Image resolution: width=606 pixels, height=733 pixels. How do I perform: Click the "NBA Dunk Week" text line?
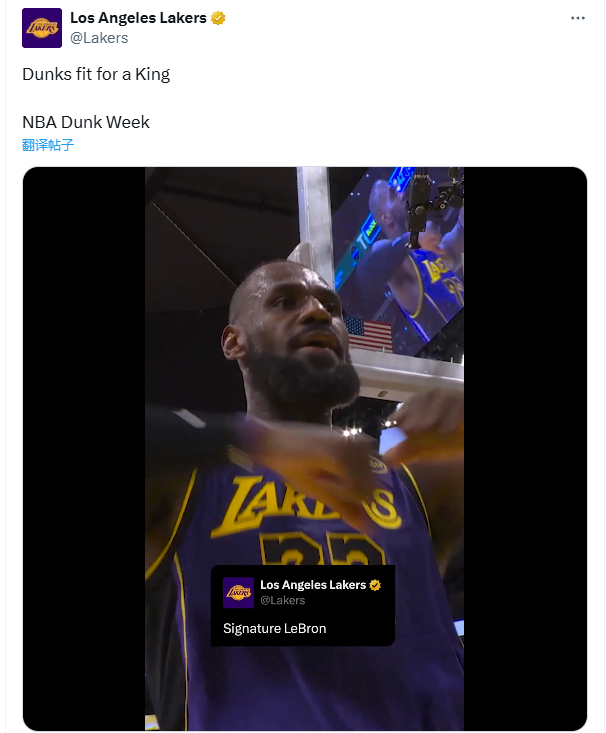click(x=86, y=122)
